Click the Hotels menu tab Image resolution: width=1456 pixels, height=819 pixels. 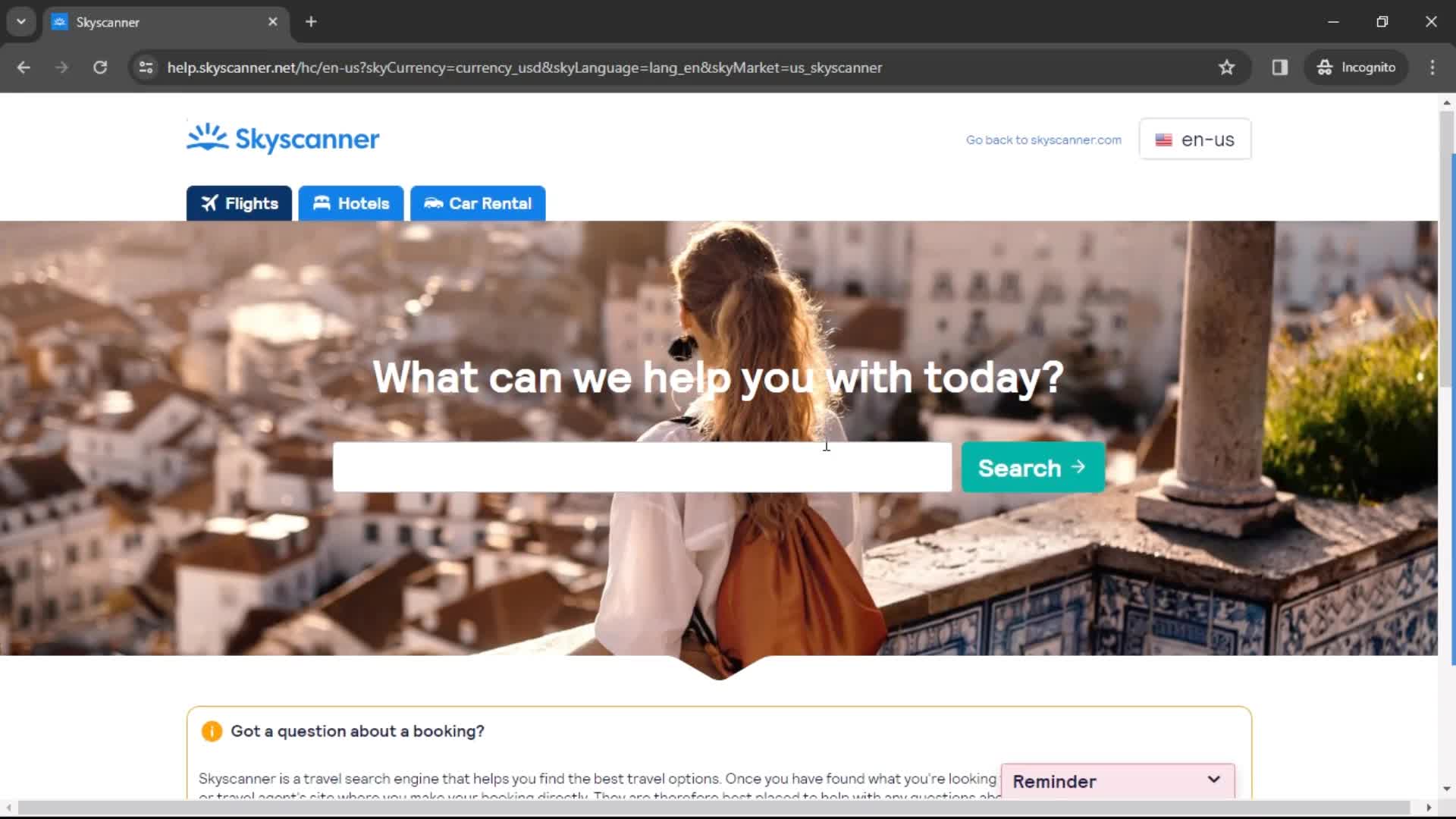coord(350,203)
